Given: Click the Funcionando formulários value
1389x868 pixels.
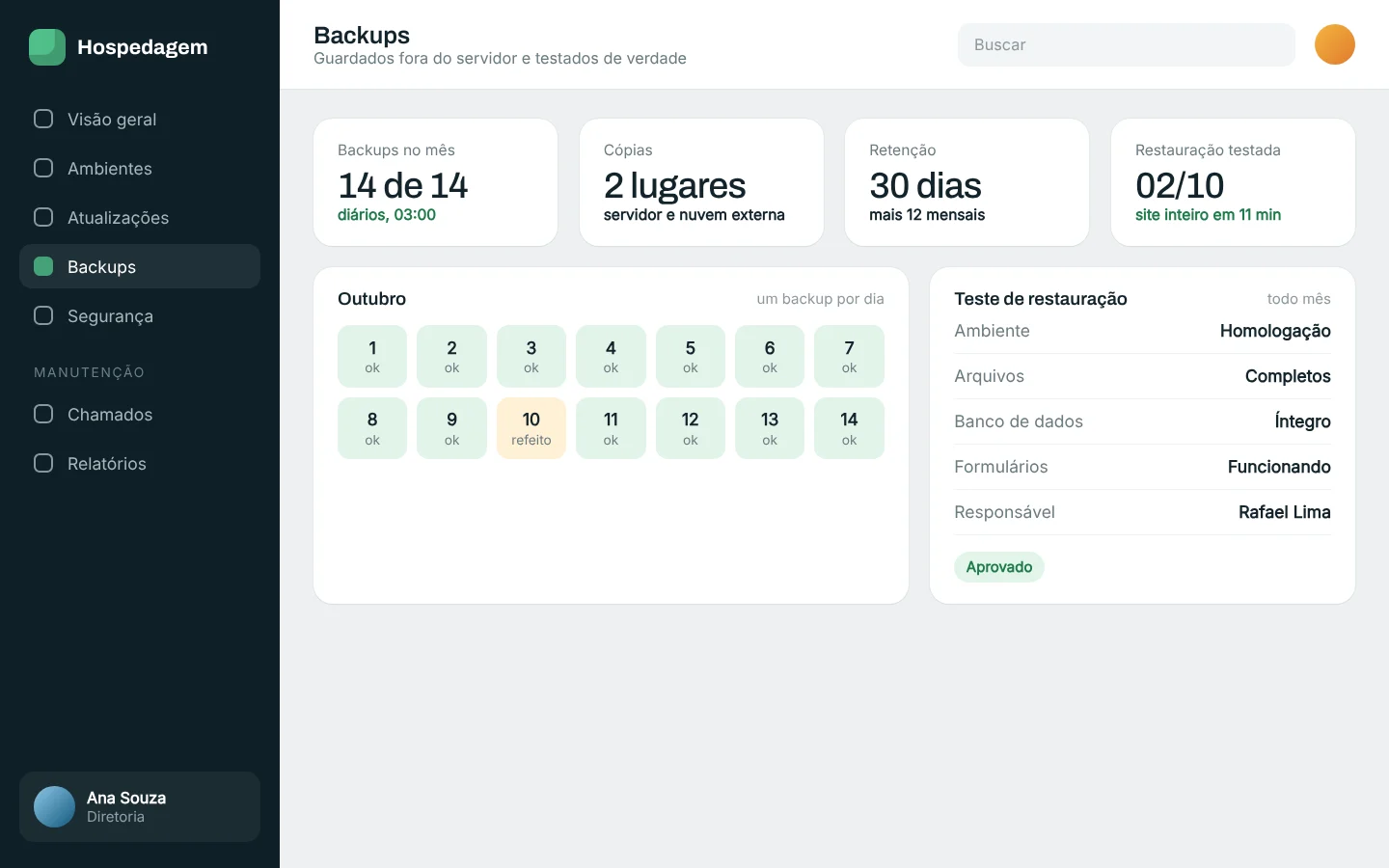Looking at the screenshot, I should 1279,467.
